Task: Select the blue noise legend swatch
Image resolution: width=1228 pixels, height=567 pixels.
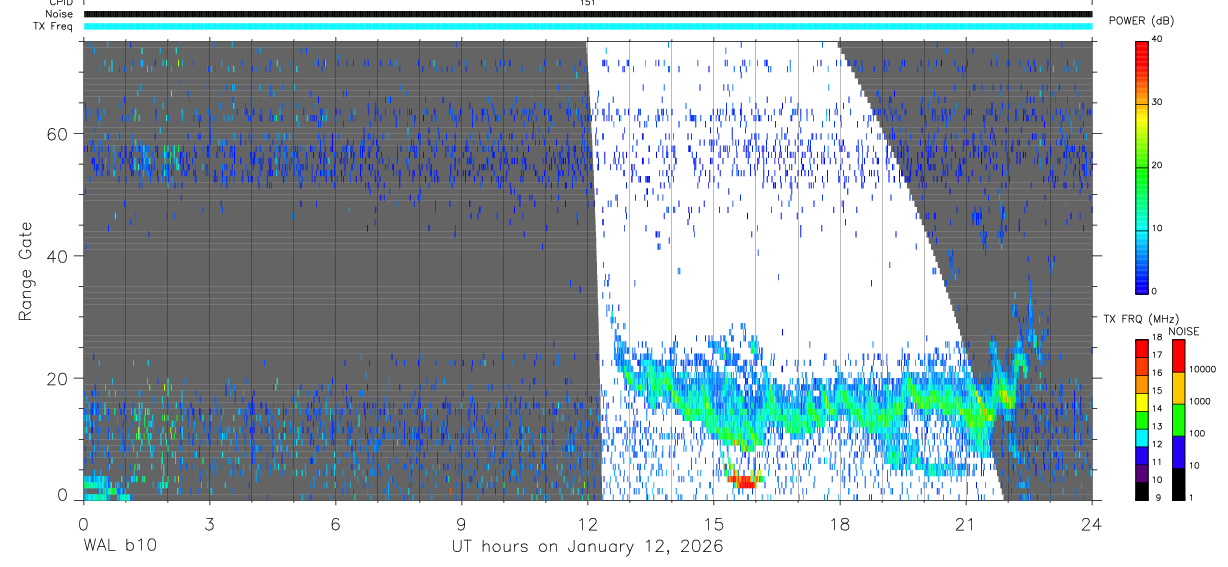Action: pos(1178,452)
